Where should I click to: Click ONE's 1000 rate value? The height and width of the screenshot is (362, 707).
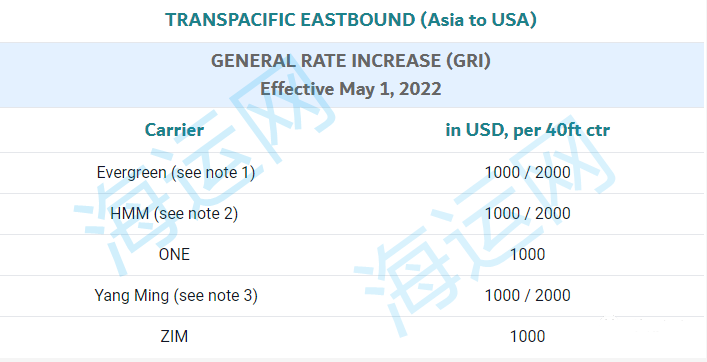[528, 254]
